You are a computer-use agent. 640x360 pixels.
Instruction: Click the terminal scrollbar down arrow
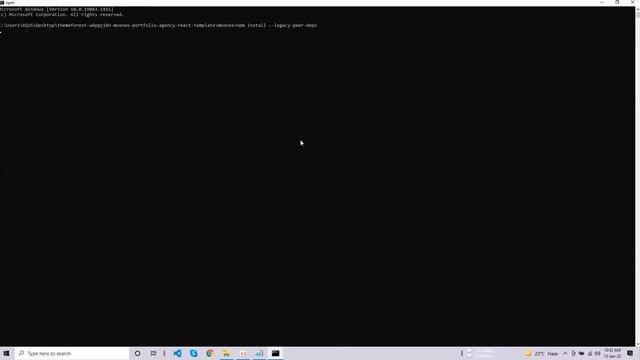click(637, 344)
